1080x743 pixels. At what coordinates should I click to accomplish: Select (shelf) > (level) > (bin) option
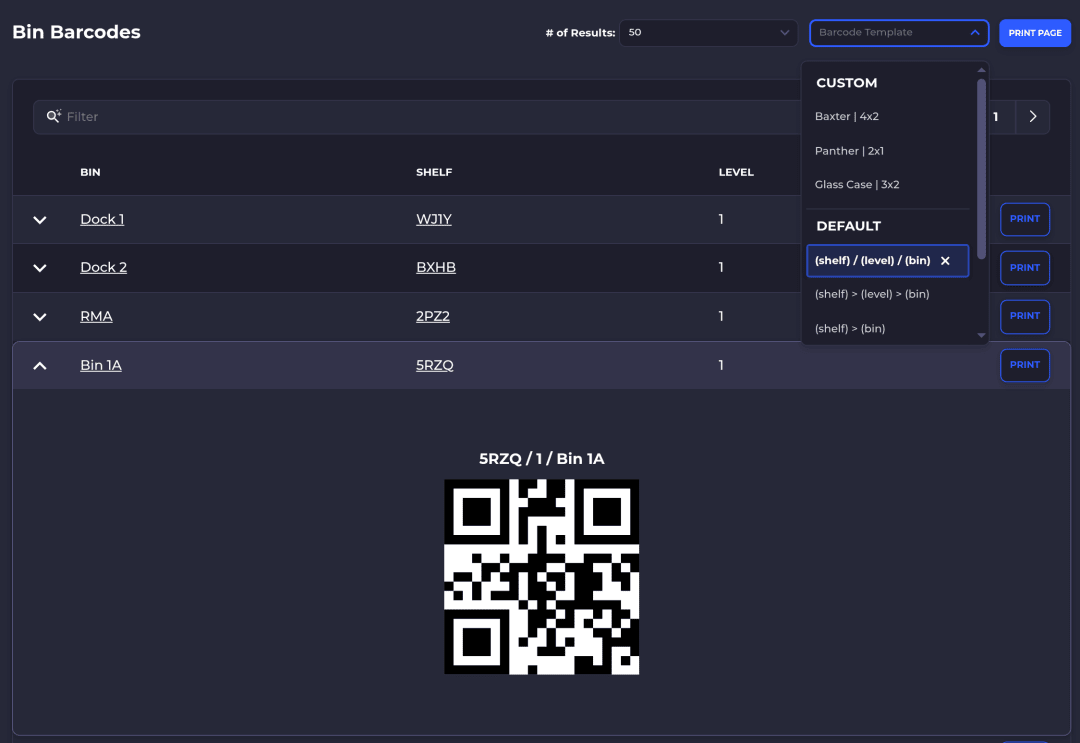(x=871, y=294)
